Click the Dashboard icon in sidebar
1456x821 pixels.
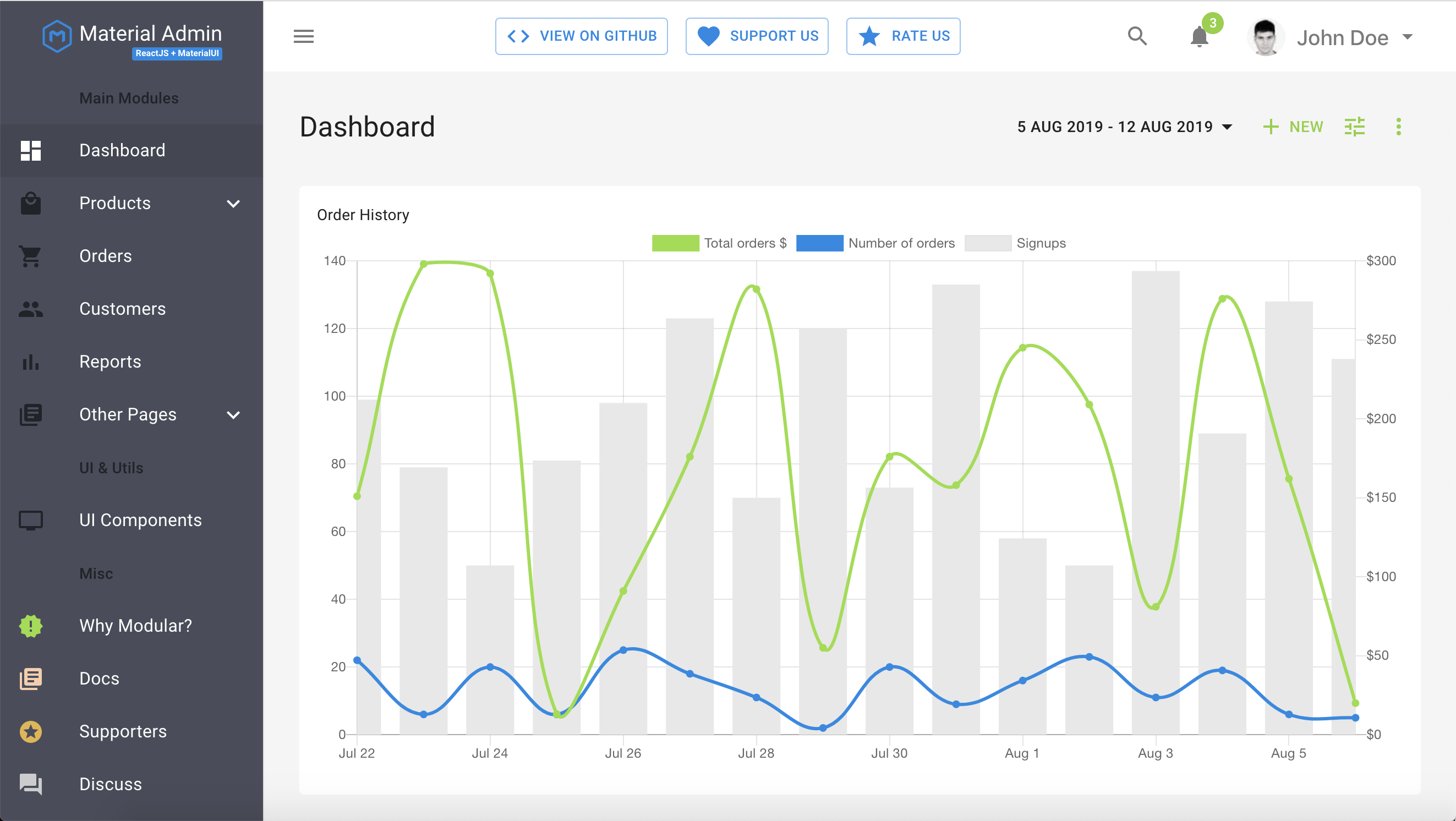(x=30, y=150)
